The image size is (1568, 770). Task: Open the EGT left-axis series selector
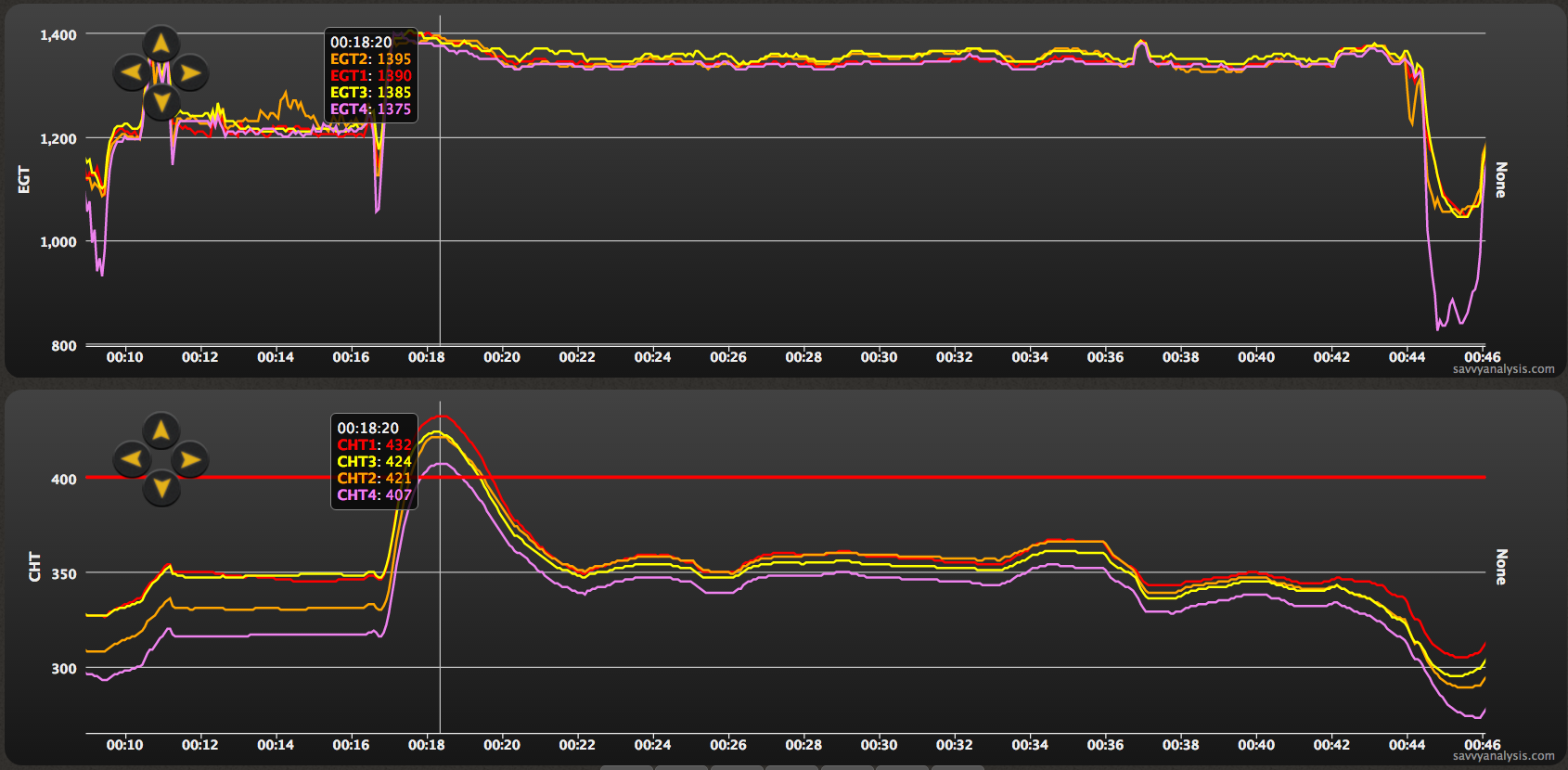[24, 179]
